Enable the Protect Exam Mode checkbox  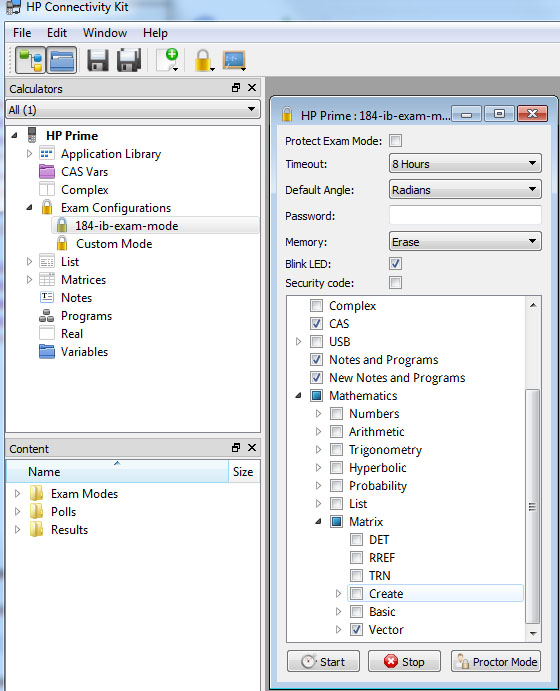pyautogui.click(x=396, y=141)
